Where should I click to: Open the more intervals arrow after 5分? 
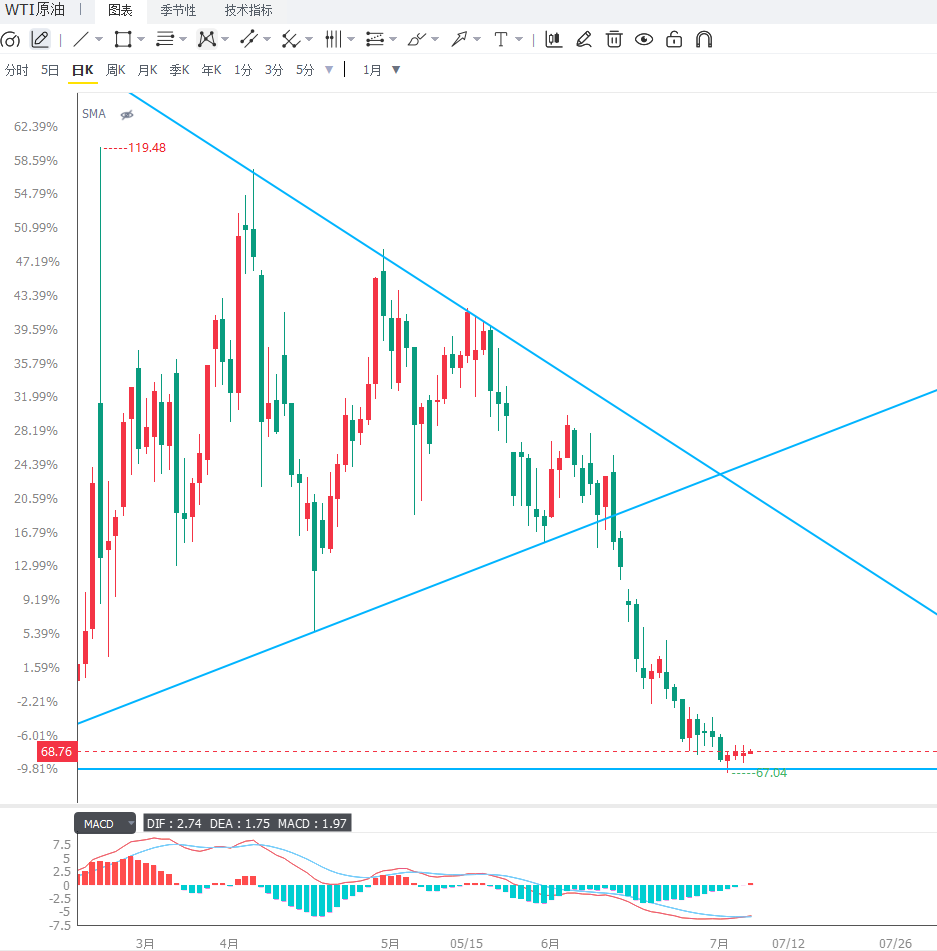click(329, 70)
